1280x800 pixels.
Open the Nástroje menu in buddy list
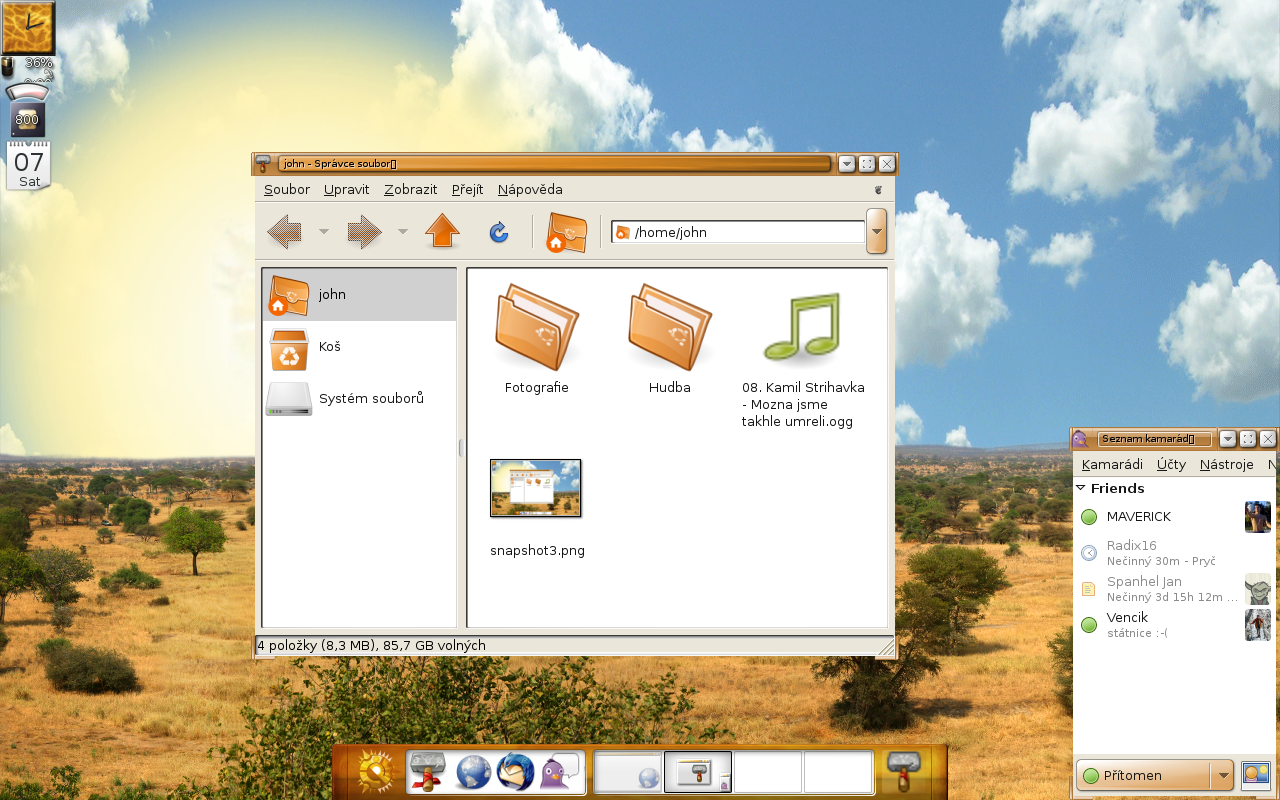point(1227,464)
